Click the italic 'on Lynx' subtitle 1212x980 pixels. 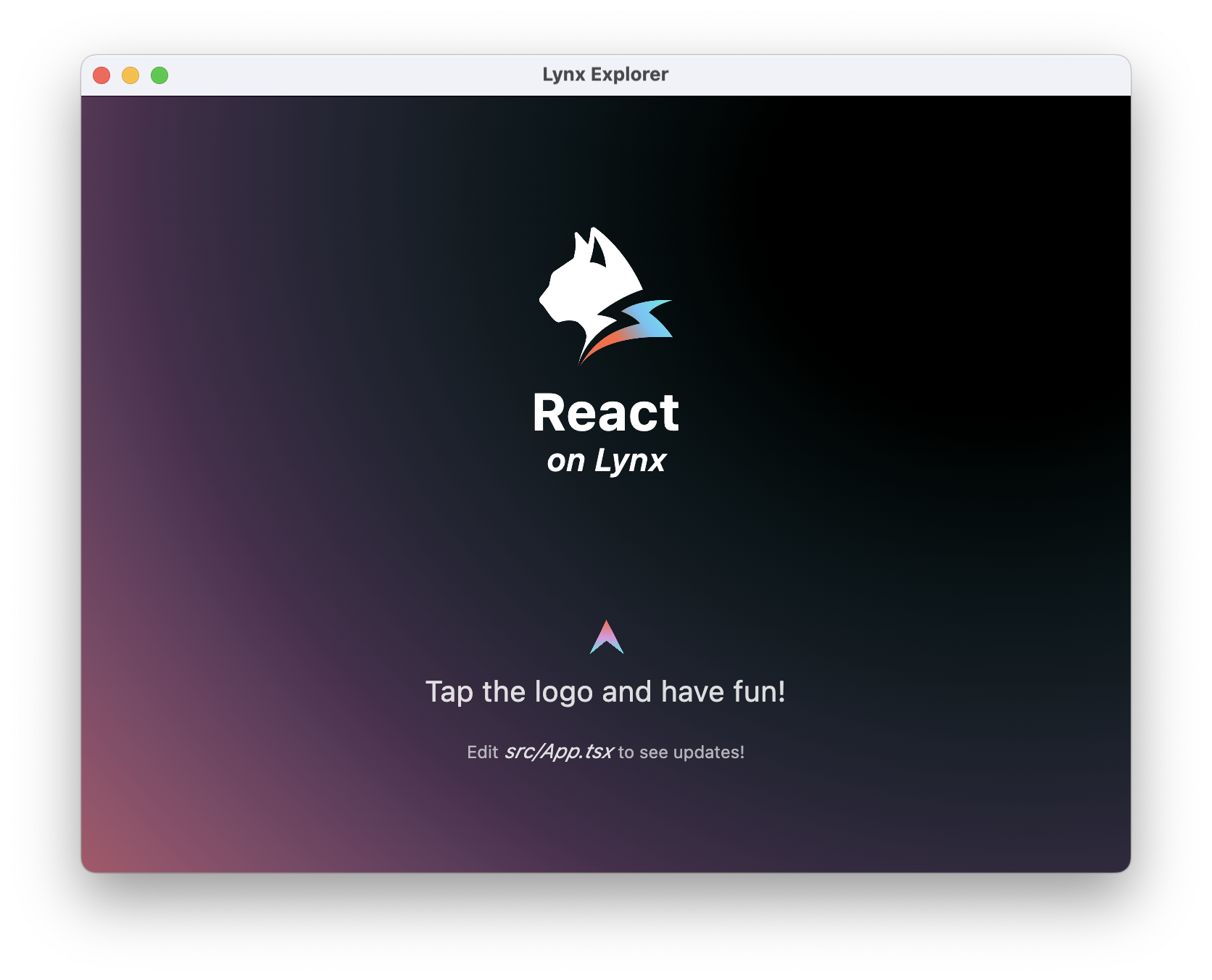pos(606,461)
